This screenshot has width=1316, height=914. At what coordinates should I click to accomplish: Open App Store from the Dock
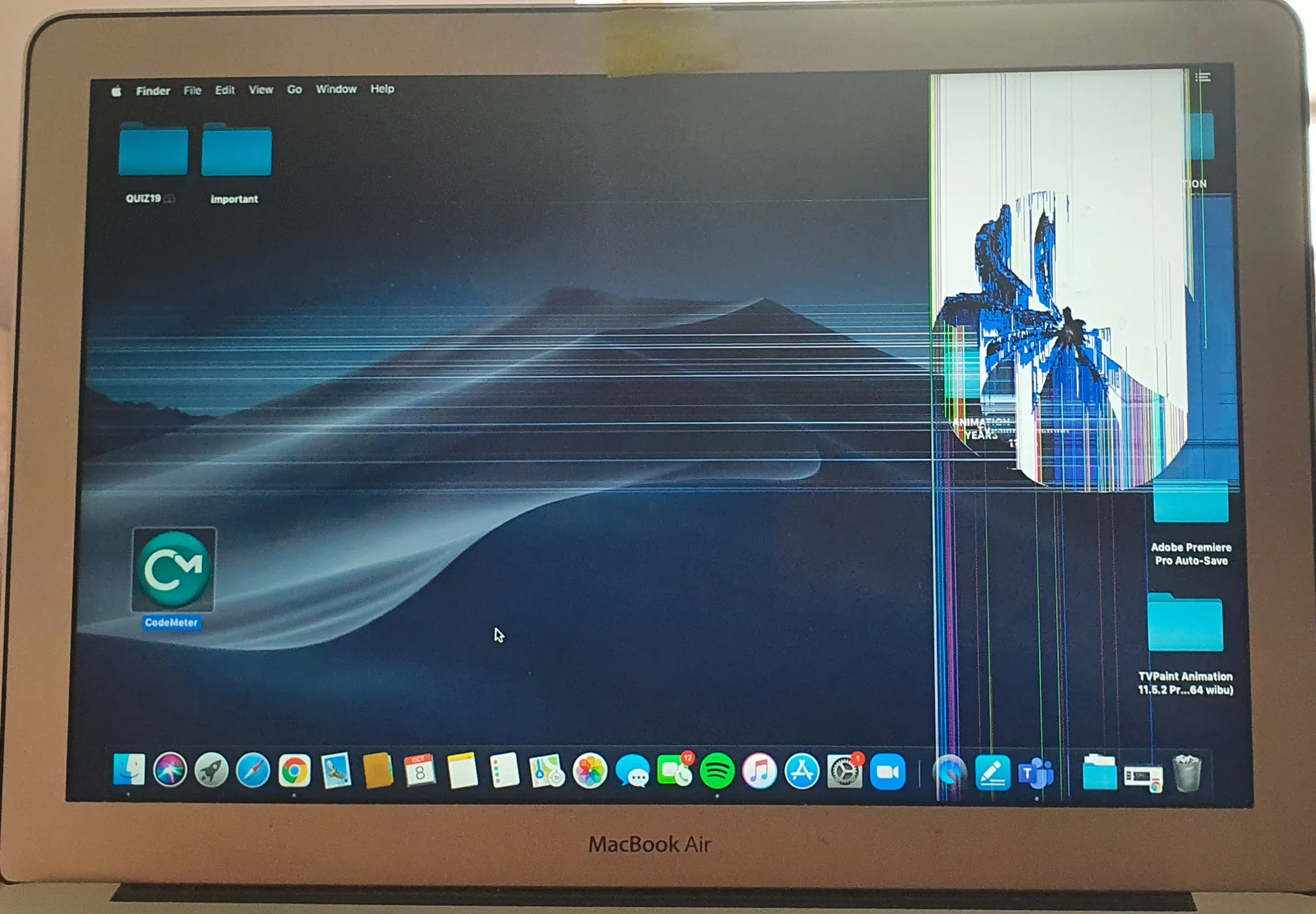(x=802, y=771)
